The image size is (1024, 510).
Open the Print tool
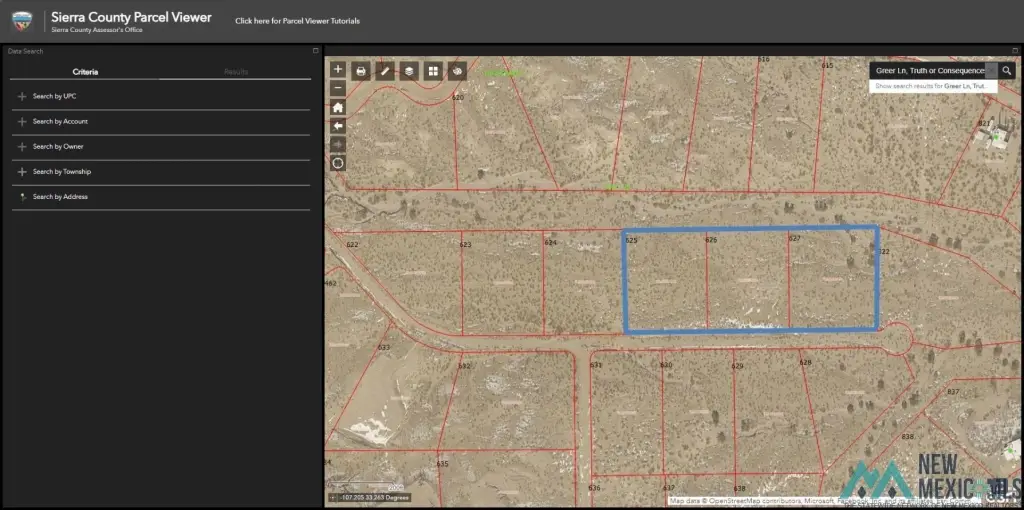[361, 71]
